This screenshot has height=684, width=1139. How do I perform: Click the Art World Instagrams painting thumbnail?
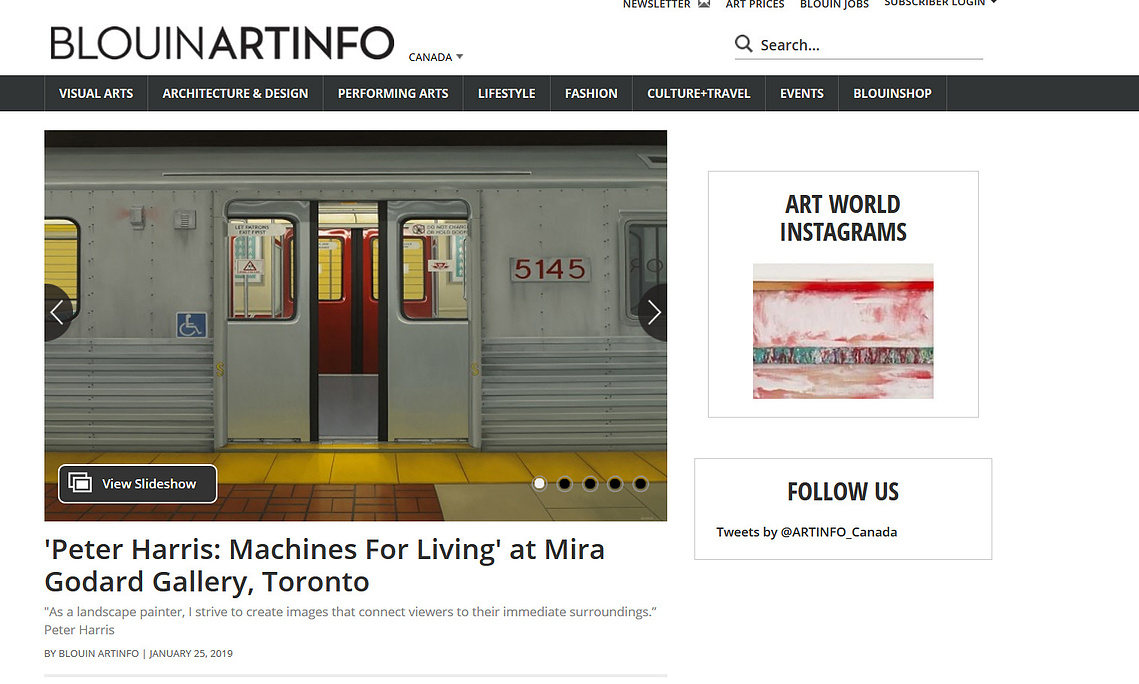coord(843,331)
